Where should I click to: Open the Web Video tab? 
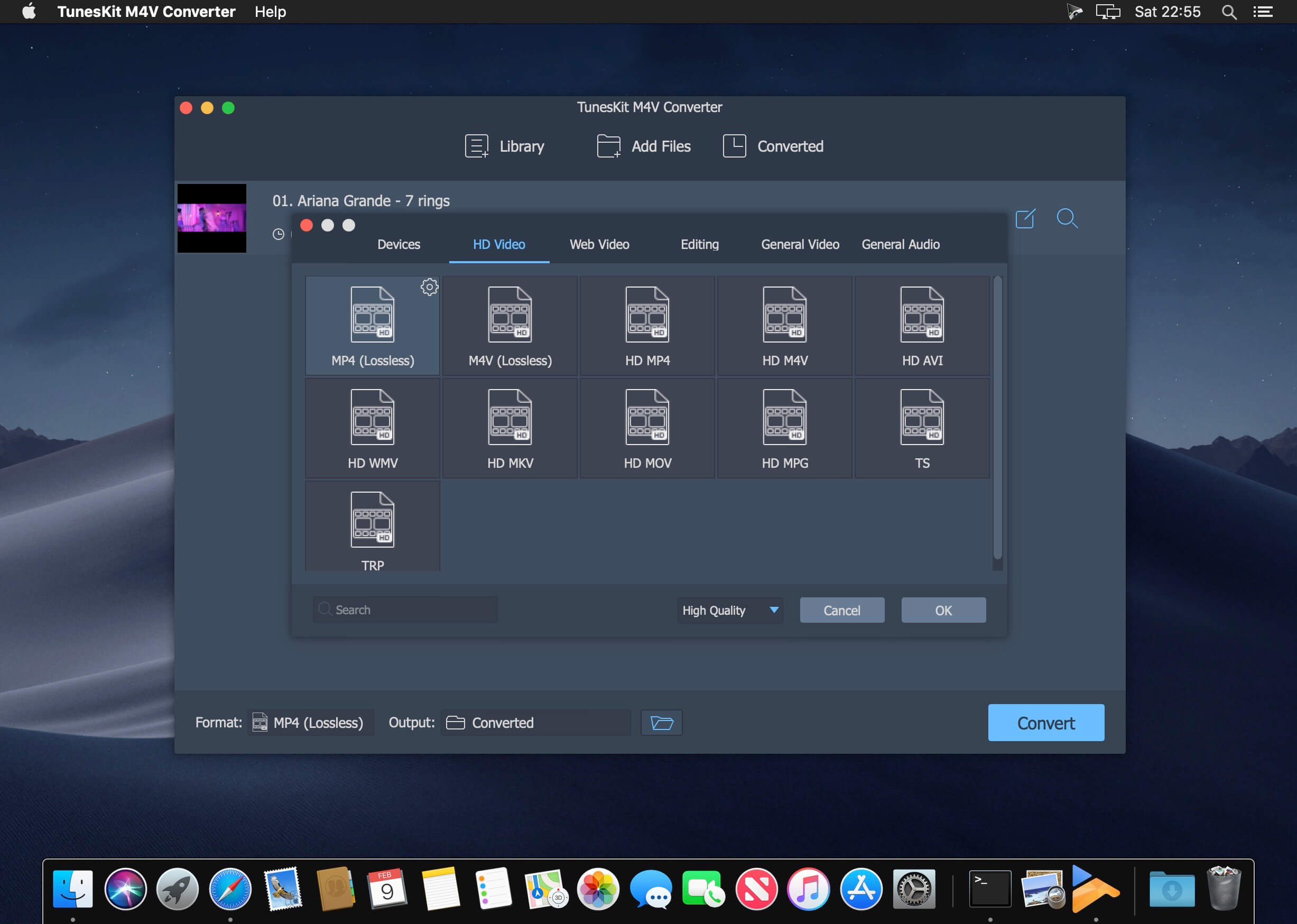click(599, 244)
